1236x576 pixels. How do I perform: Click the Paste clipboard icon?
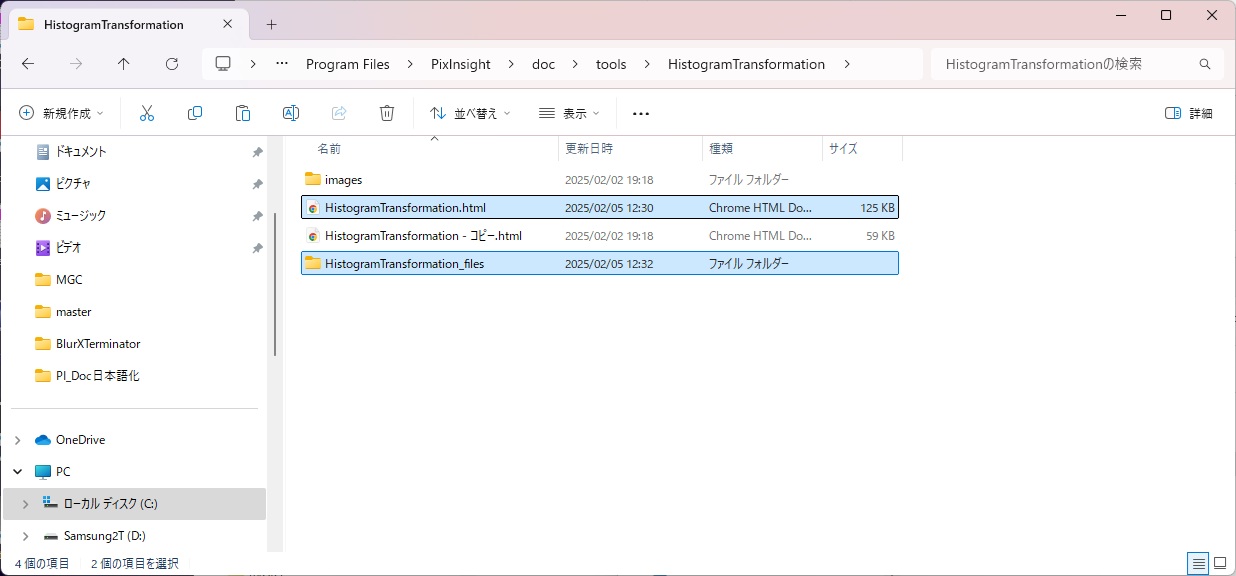pyautogui.click(x=243, y=113)
